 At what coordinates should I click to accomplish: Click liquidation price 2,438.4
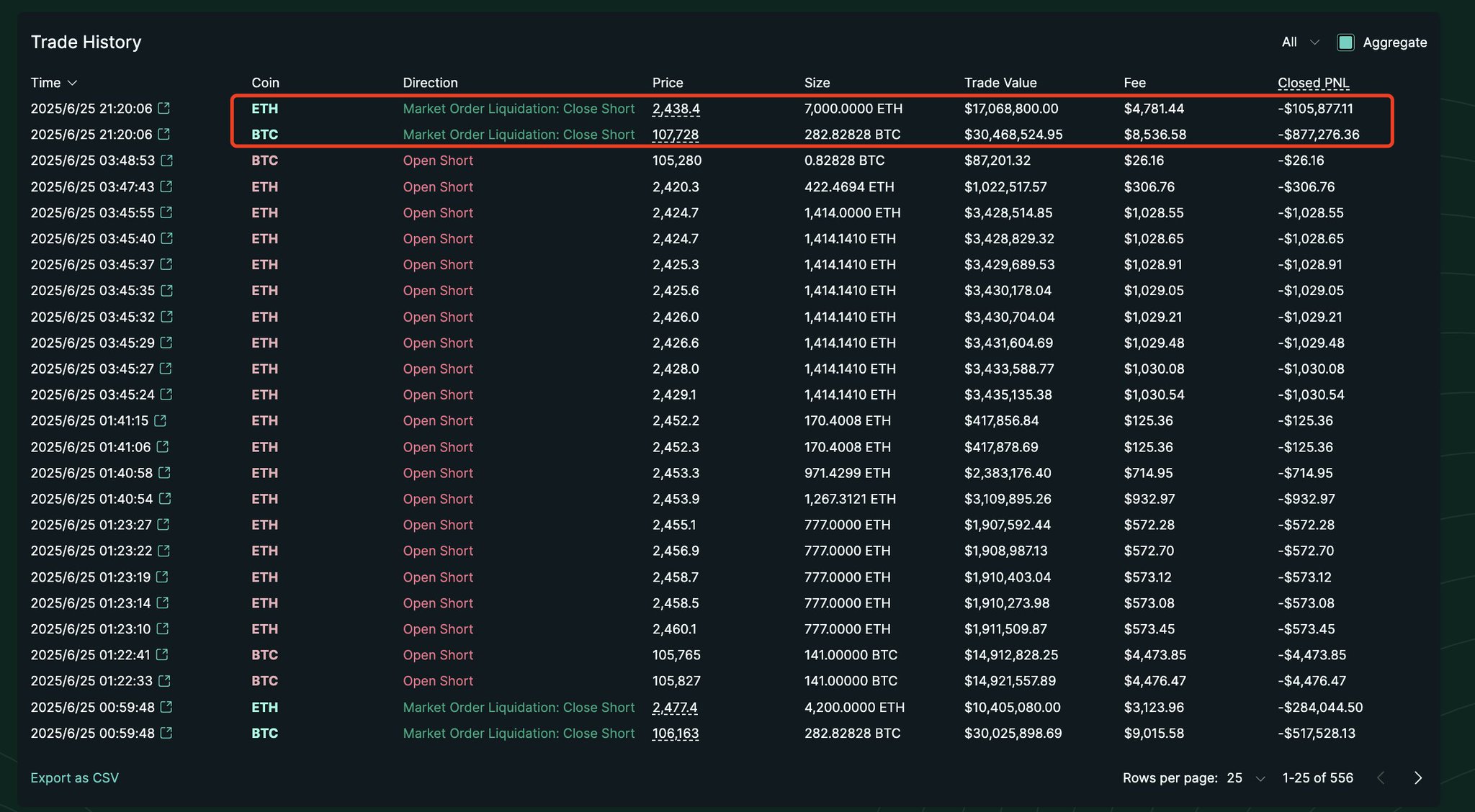click(676, 109)
